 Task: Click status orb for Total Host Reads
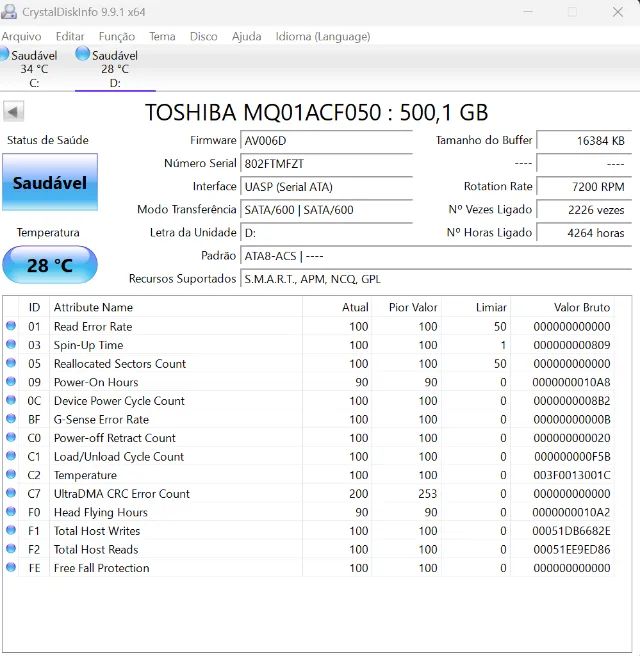[x=11, y=548]
